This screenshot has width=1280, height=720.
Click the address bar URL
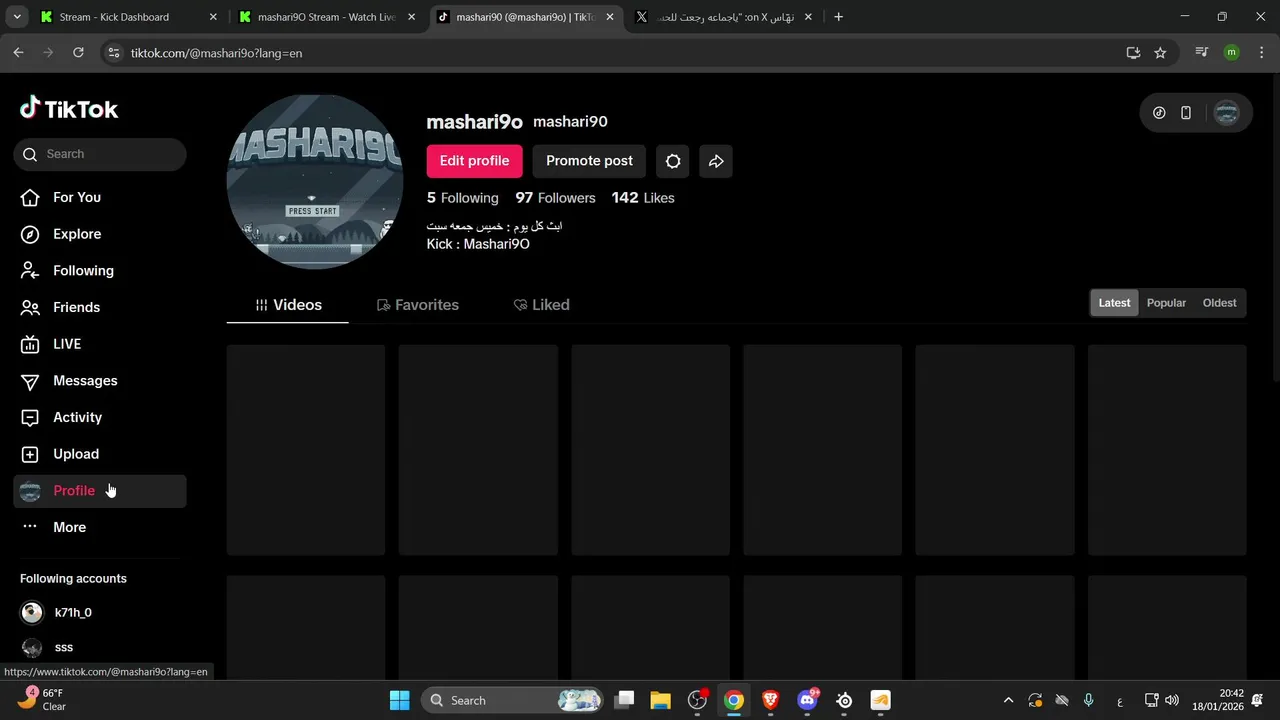coord(216,53)
